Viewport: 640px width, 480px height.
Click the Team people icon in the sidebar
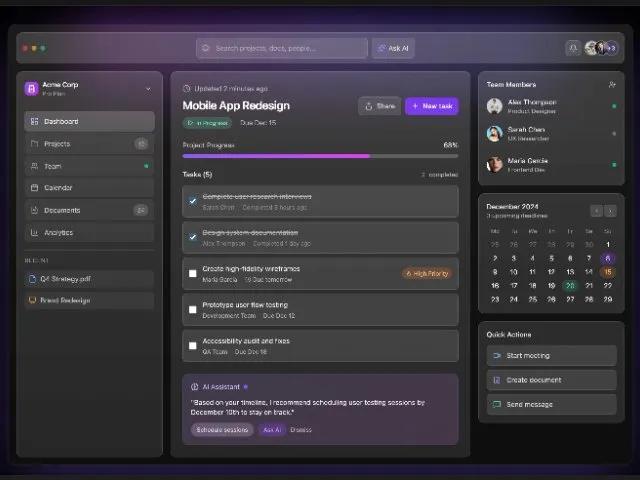click(35, 166)
